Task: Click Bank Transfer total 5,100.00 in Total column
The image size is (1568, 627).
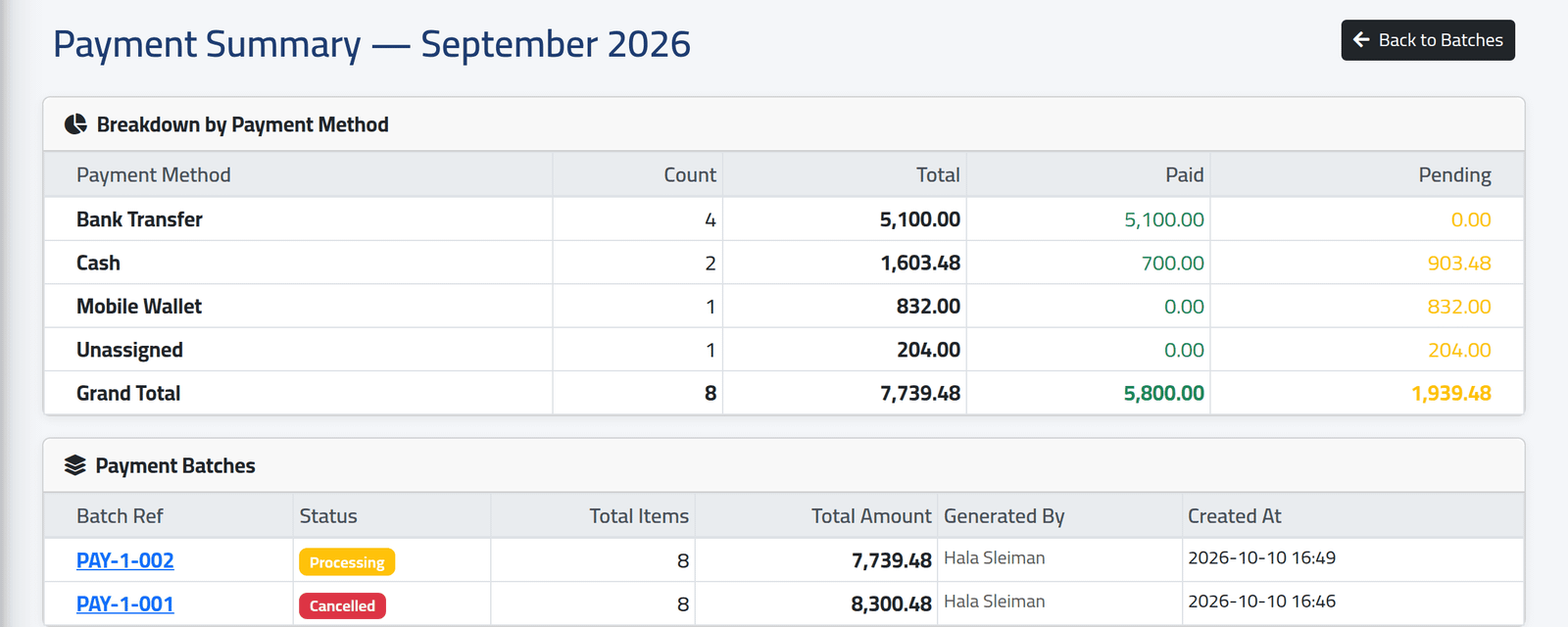Action: pyautogui.click(x=920, y=219)
